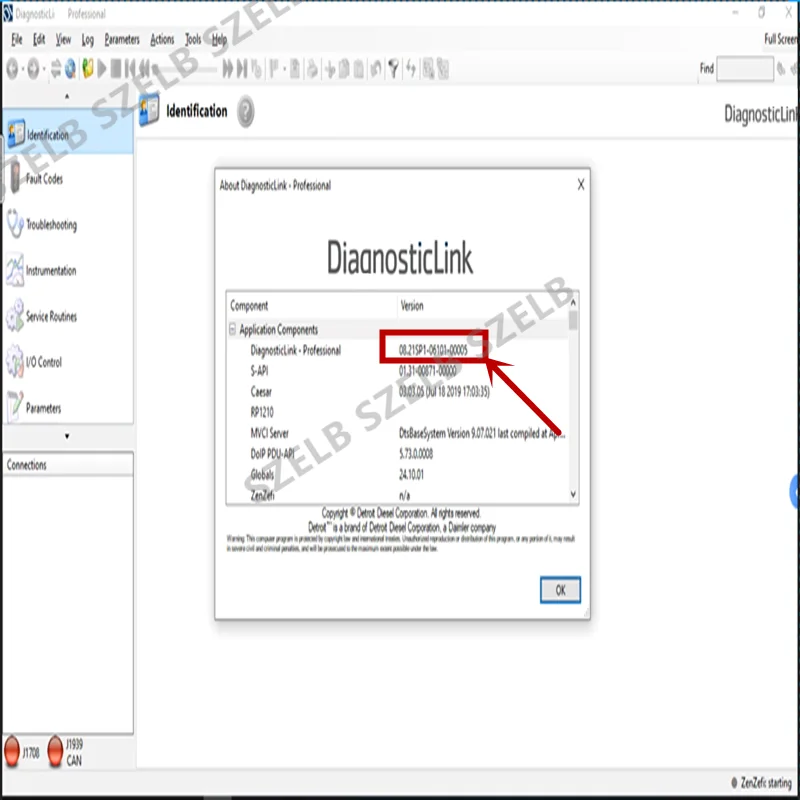Viewport: 800px width, 800px height.
Task: Open I/O Control in the sidebar
Action: point(68,362)
